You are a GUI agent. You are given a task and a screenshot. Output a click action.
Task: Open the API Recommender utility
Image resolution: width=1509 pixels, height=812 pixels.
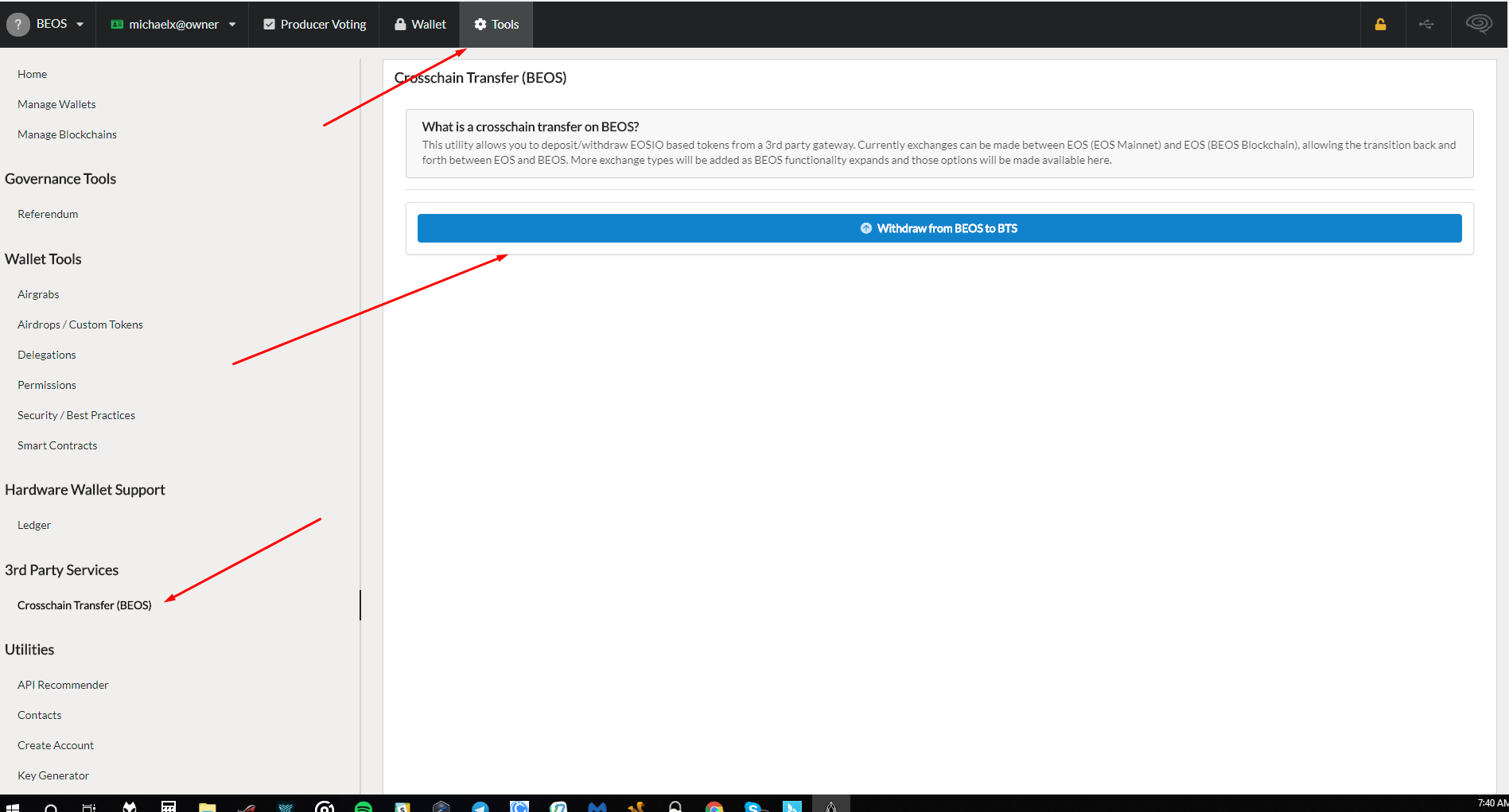coord(63,685)
